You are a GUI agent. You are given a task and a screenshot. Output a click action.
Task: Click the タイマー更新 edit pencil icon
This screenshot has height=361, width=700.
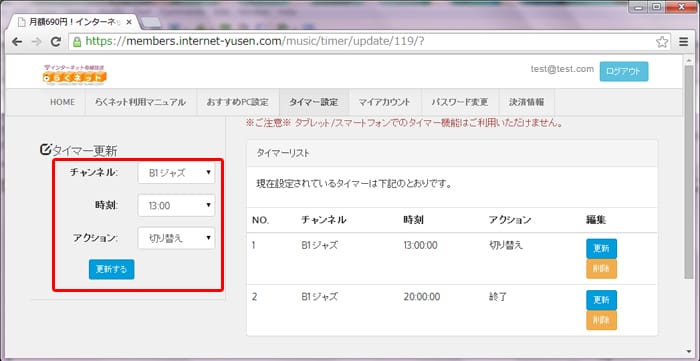tap(45, 149)
